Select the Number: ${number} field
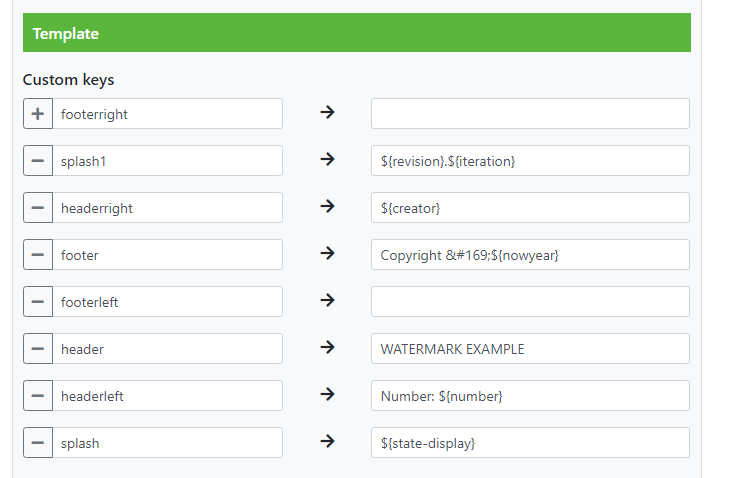Viewport: 731px width, 478px height. (530, 396)
